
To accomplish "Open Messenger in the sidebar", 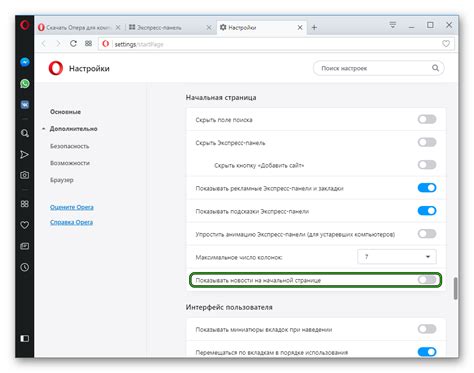I will [25, 62].
